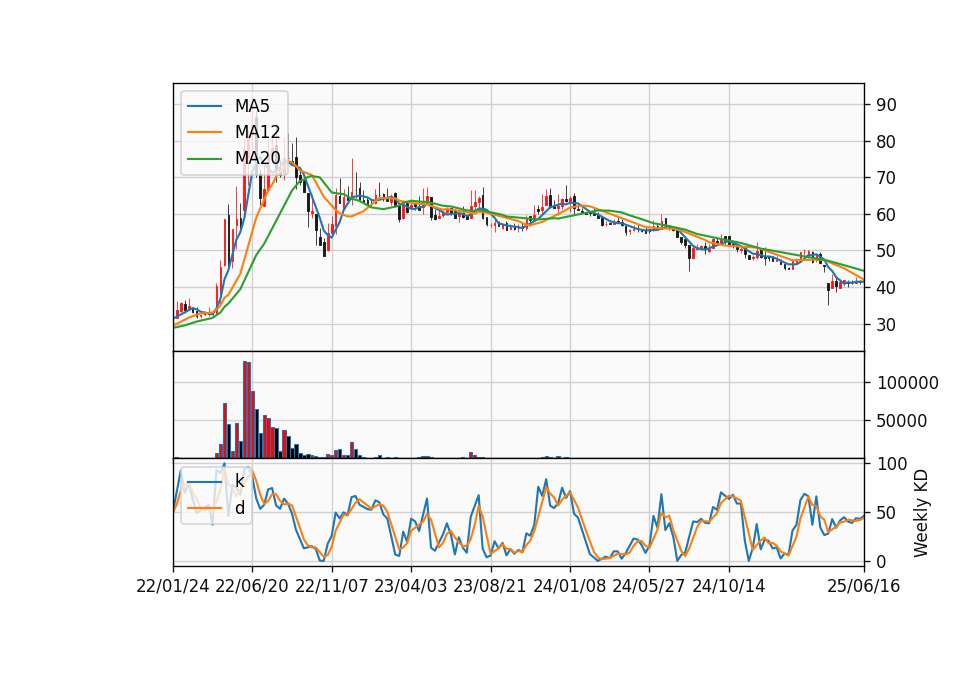Click the volume axis value 100000
960x690 pixels.
(908, 383)
